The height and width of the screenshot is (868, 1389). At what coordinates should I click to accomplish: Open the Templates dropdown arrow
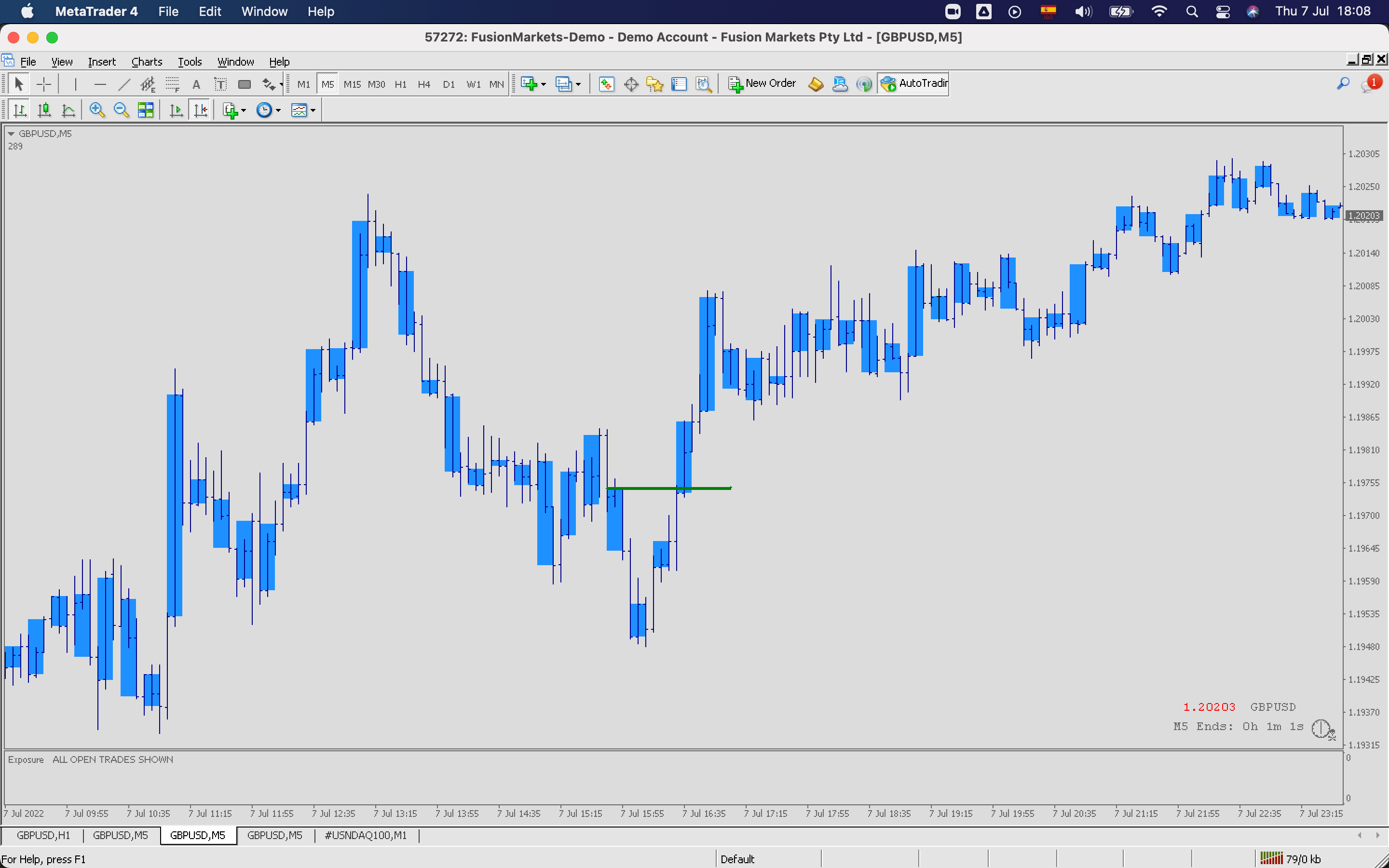click(313, 110)
